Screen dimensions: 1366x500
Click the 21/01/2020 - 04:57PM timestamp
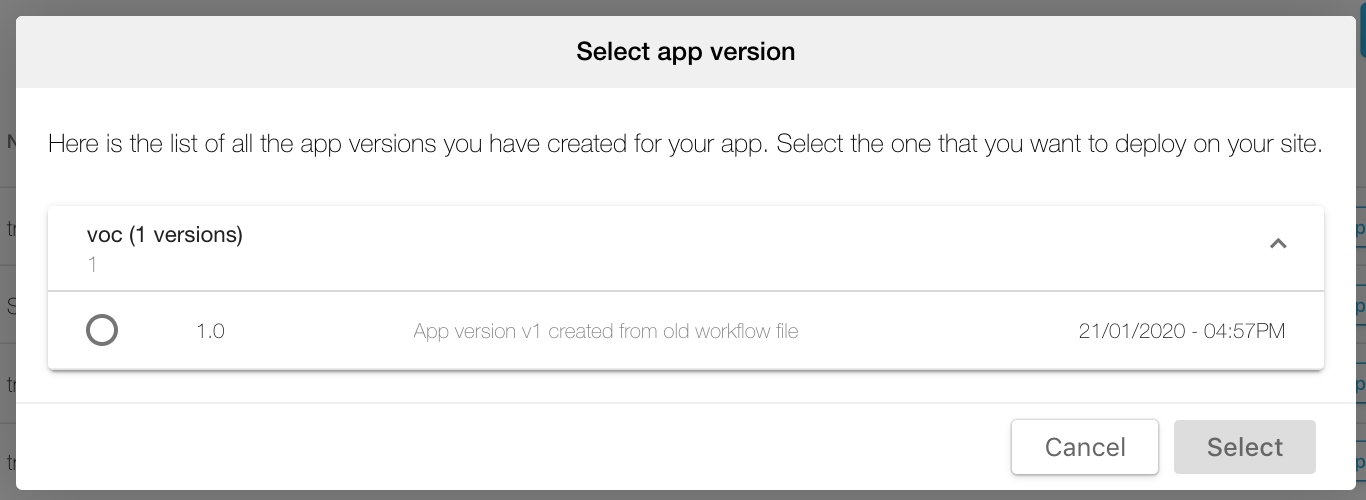pyautogui.click(x=1181, y=331)
